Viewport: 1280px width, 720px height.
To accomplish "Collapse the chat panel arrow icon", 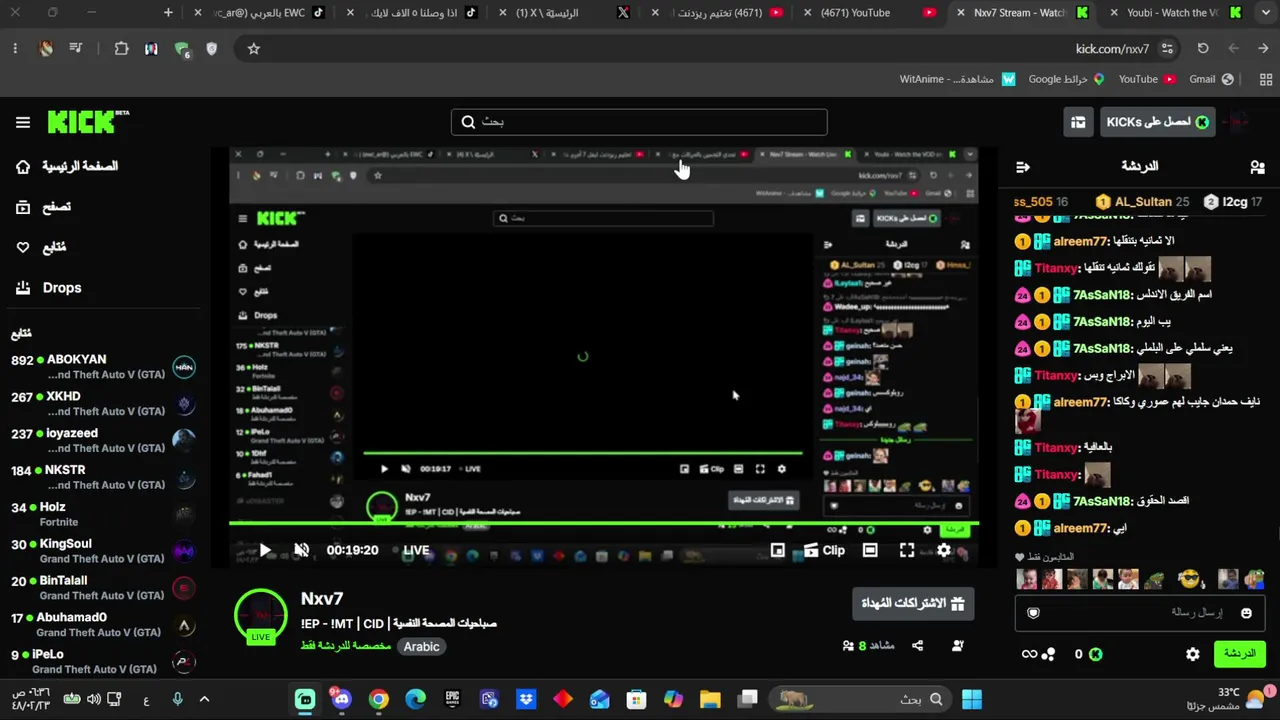I will pos(1022,167).
